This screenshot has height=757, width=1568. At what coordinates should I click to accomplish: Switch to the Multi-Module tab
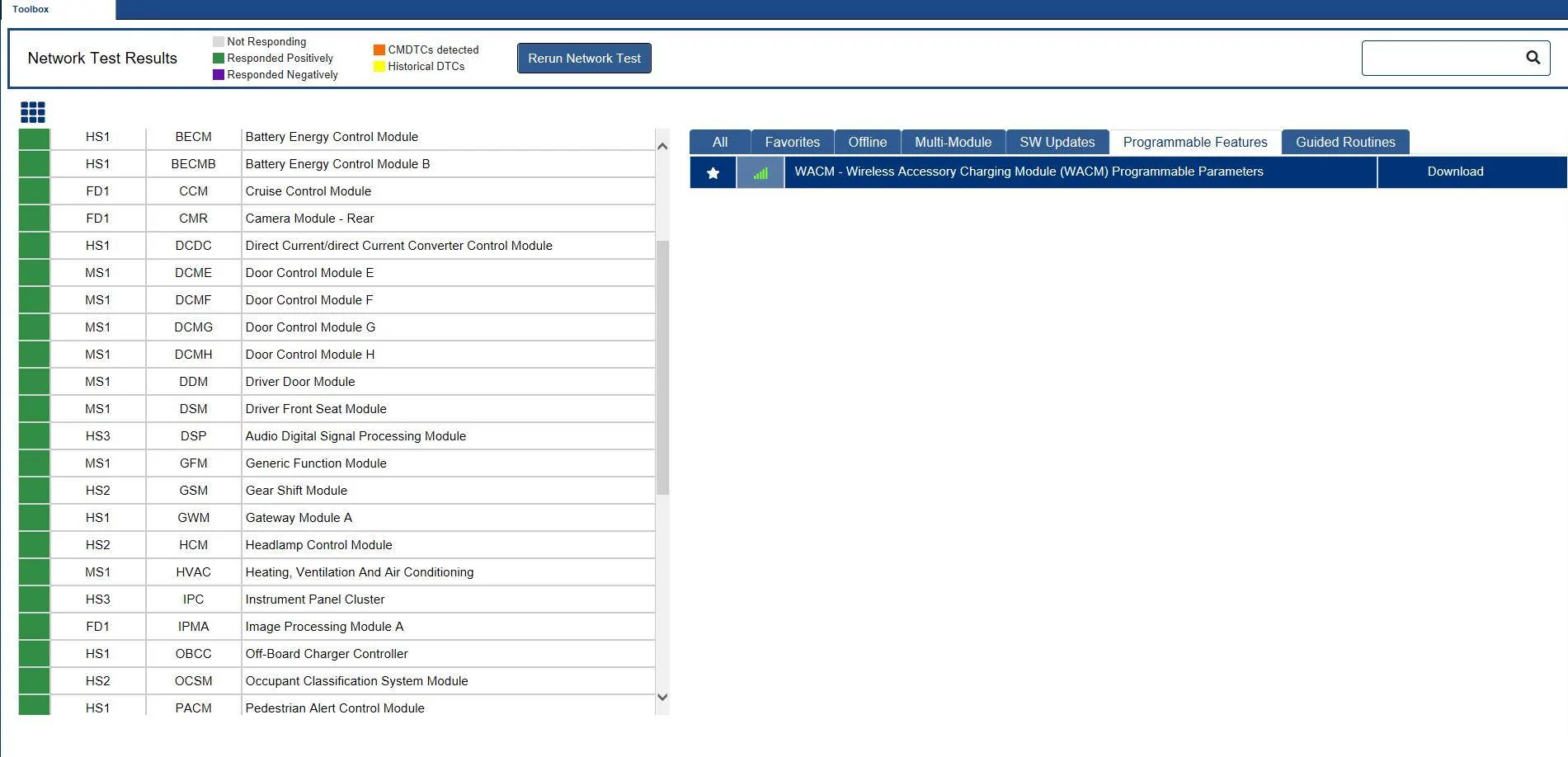[x=954, y=142]
